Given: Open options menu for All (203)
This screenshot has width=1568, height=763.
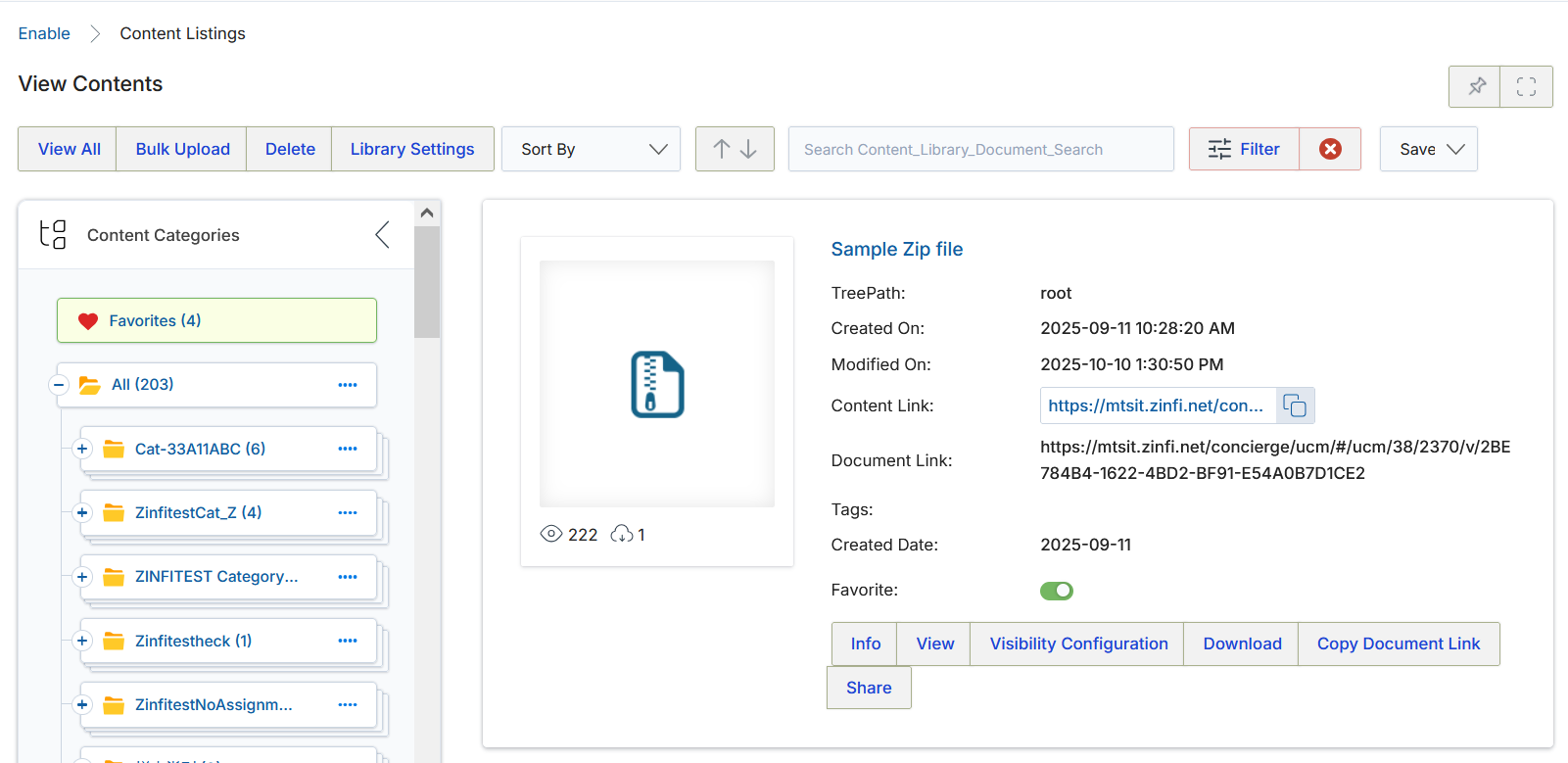Looking at the screenshot, I should (348, 385).
